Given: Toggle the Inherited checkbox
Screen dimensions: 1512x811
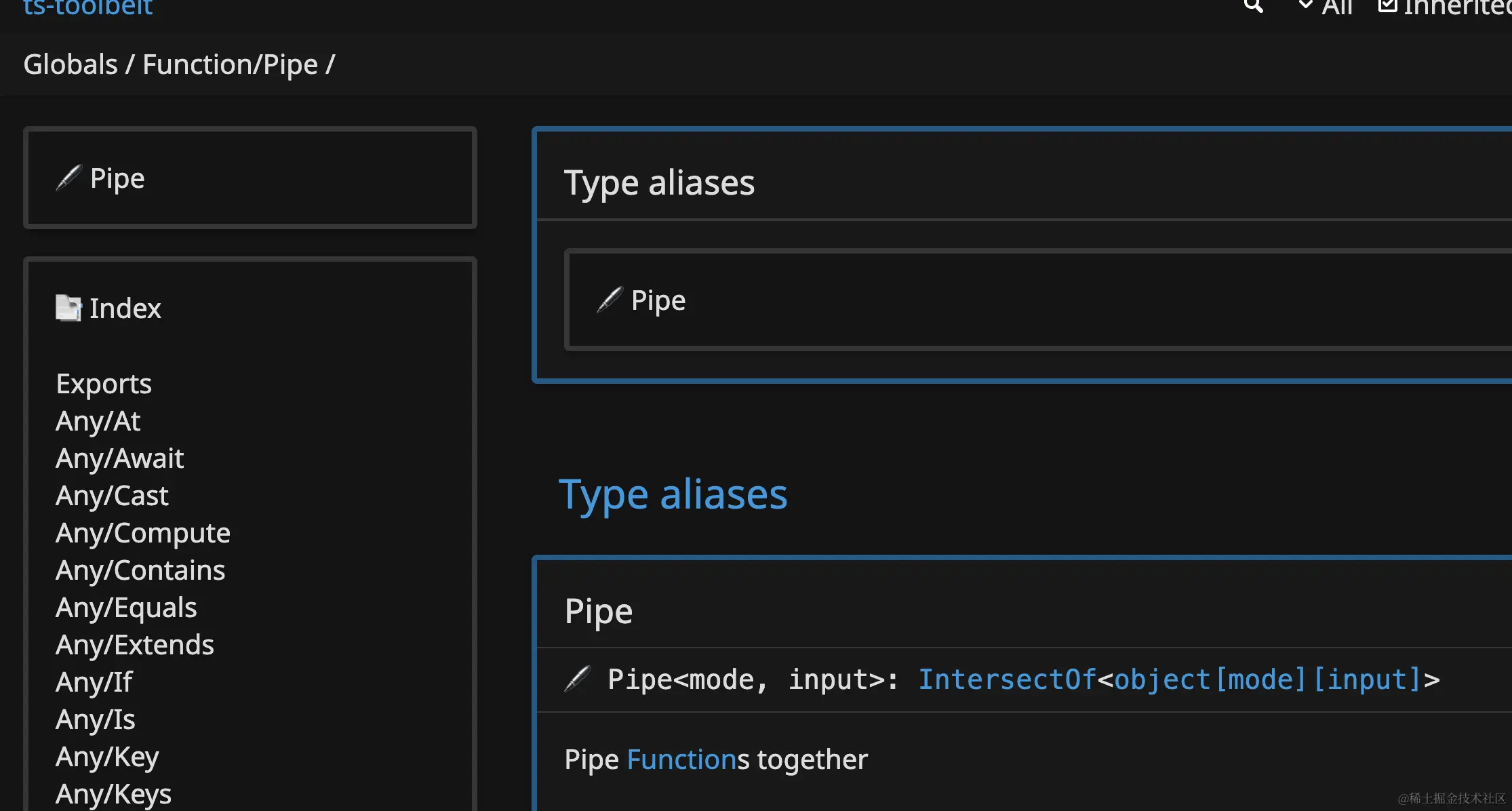Looking at the screenshot, I should [x=1387, y=6].
